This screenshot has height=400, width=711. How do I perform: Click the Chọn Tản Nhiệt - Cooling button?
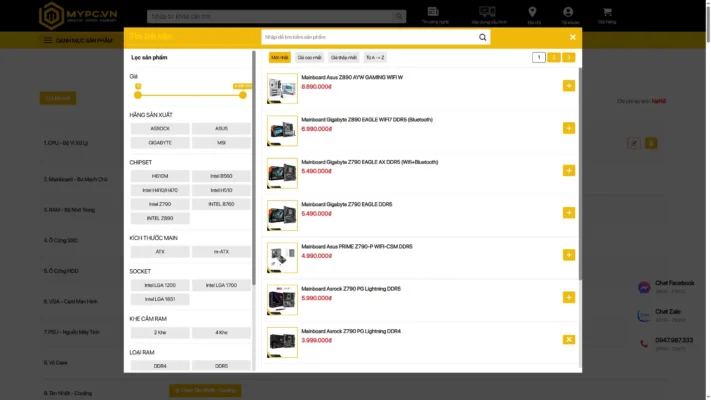pos(205,390)
